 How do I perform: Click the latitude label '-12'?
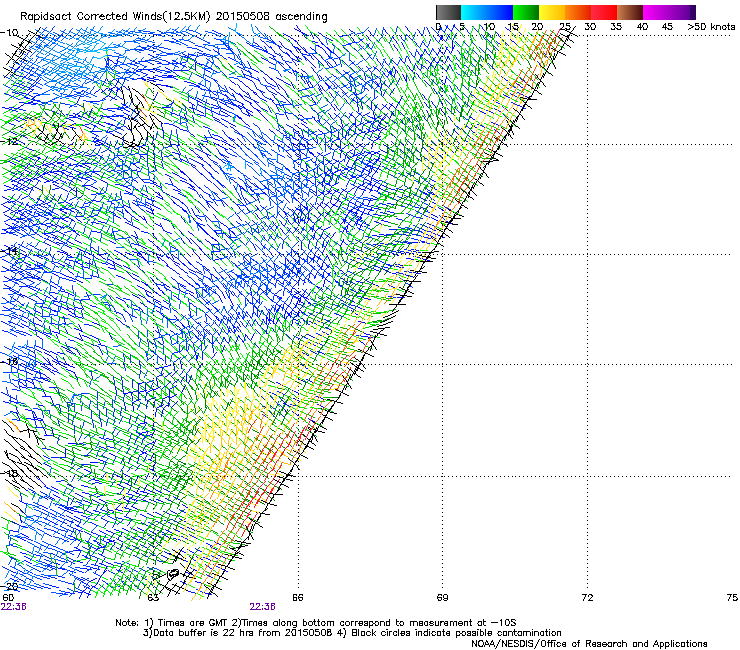(9, 141)
